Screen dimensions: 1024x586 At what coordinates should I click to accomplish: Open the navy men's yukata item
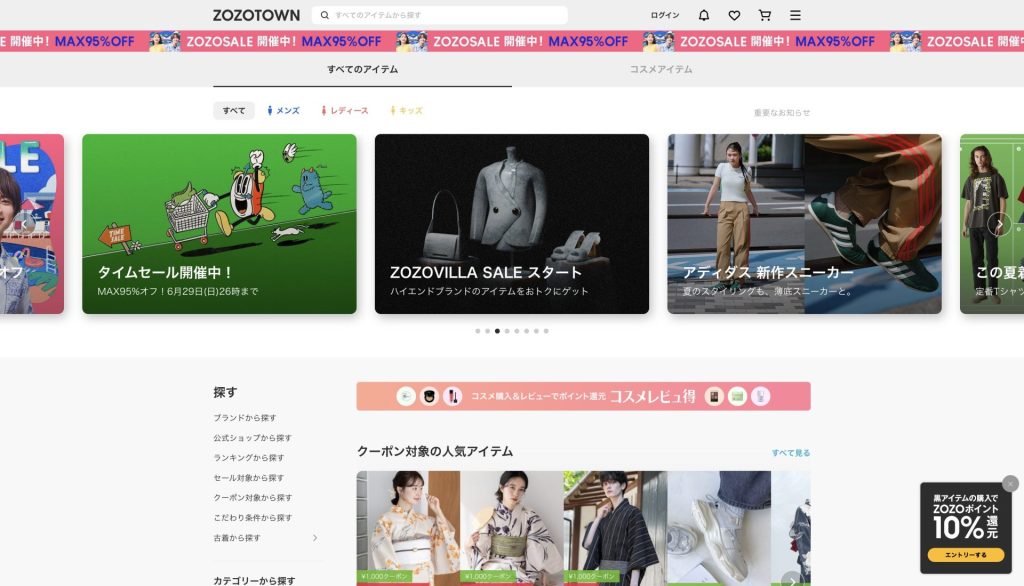(615, 528)
